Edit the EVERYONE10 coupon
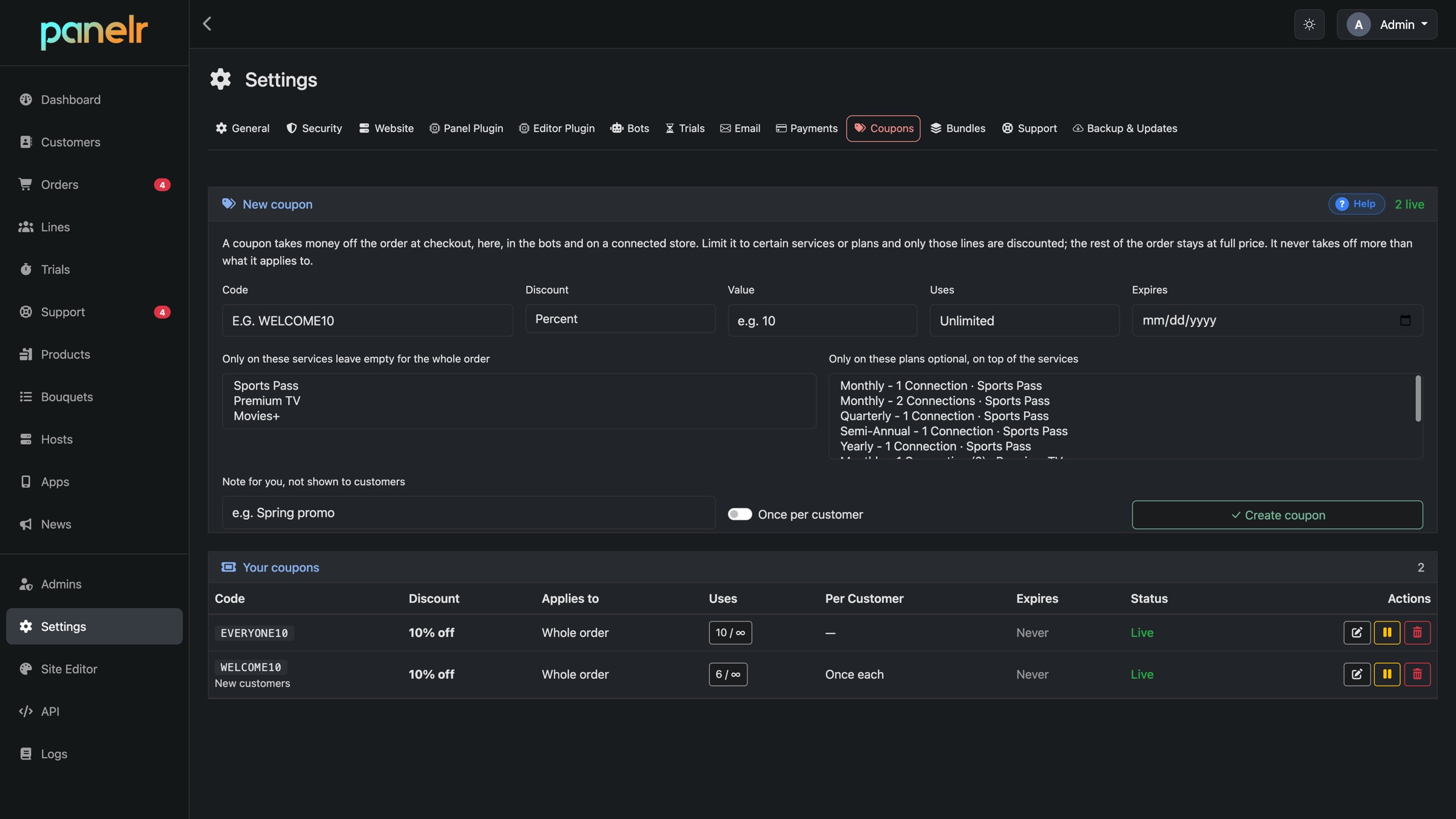Image resolution: width=1456 pixels, height=819 pixels. (1357, 633)
